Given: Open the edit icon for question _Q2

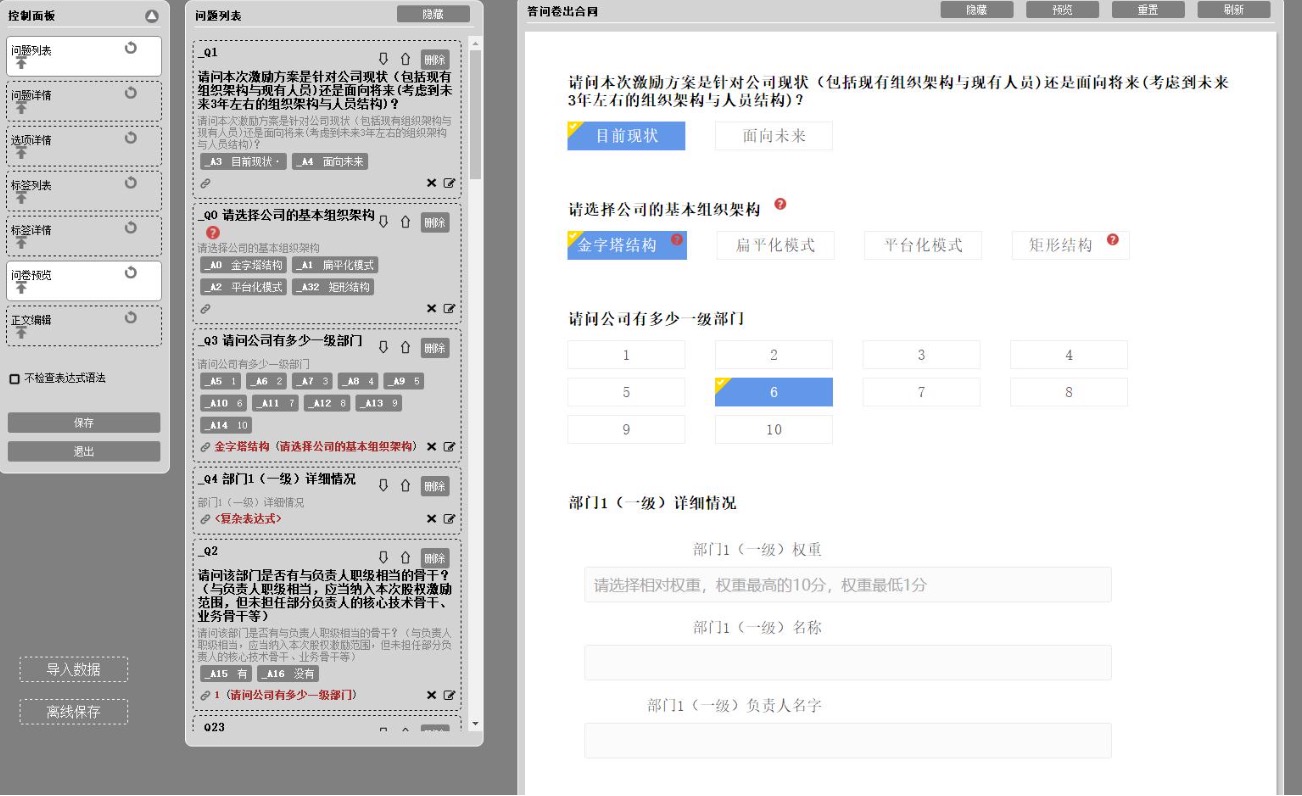Looking at the screenshot, I should point(449,695).
